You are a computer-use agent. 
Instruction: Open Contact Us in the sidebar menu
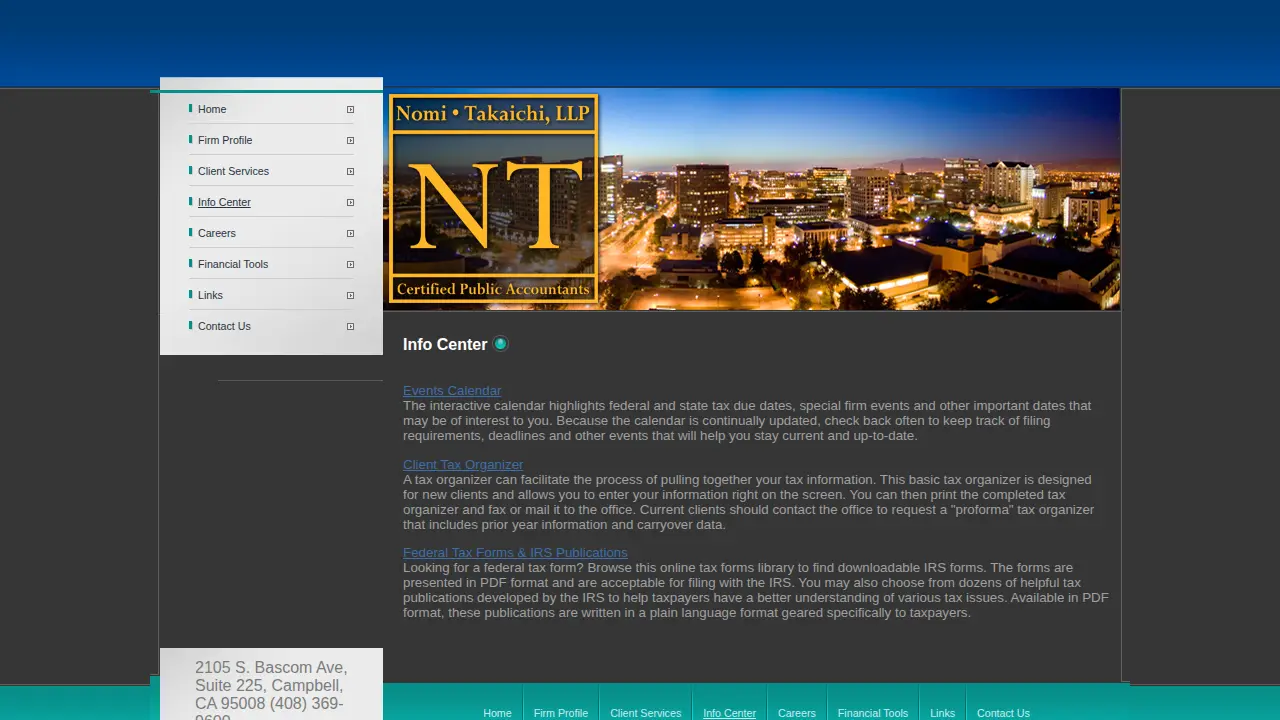coord(224,326)
